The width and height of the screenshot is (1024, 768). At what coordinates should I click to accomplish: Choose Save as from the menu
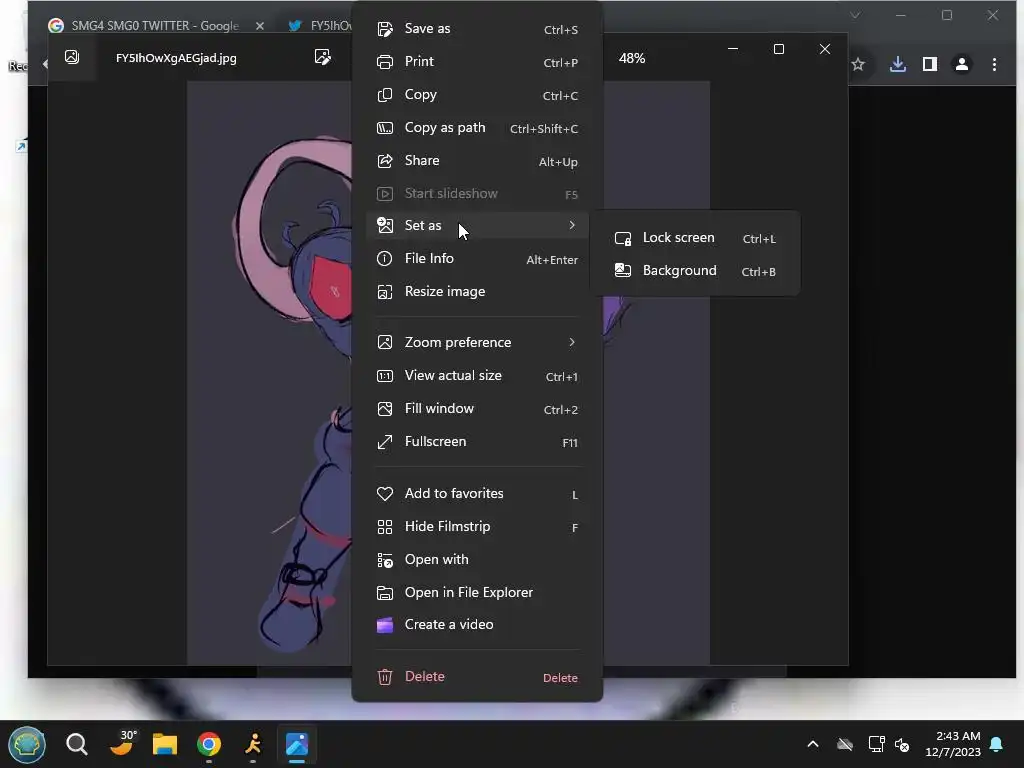click(x=477, y=29)
